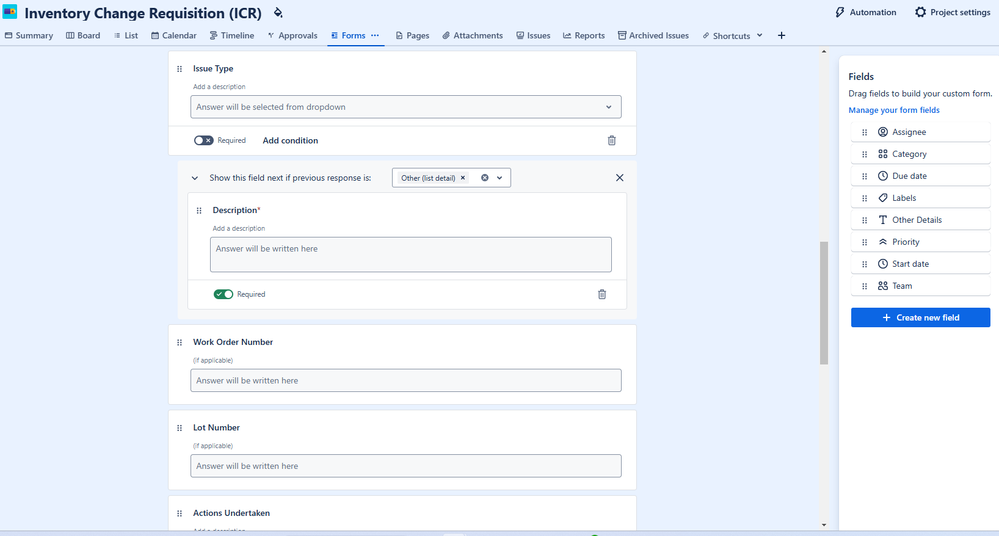This screenshot has width=999, height=536.
Task: Go to the Approvals tab
Action: point(292,36)
